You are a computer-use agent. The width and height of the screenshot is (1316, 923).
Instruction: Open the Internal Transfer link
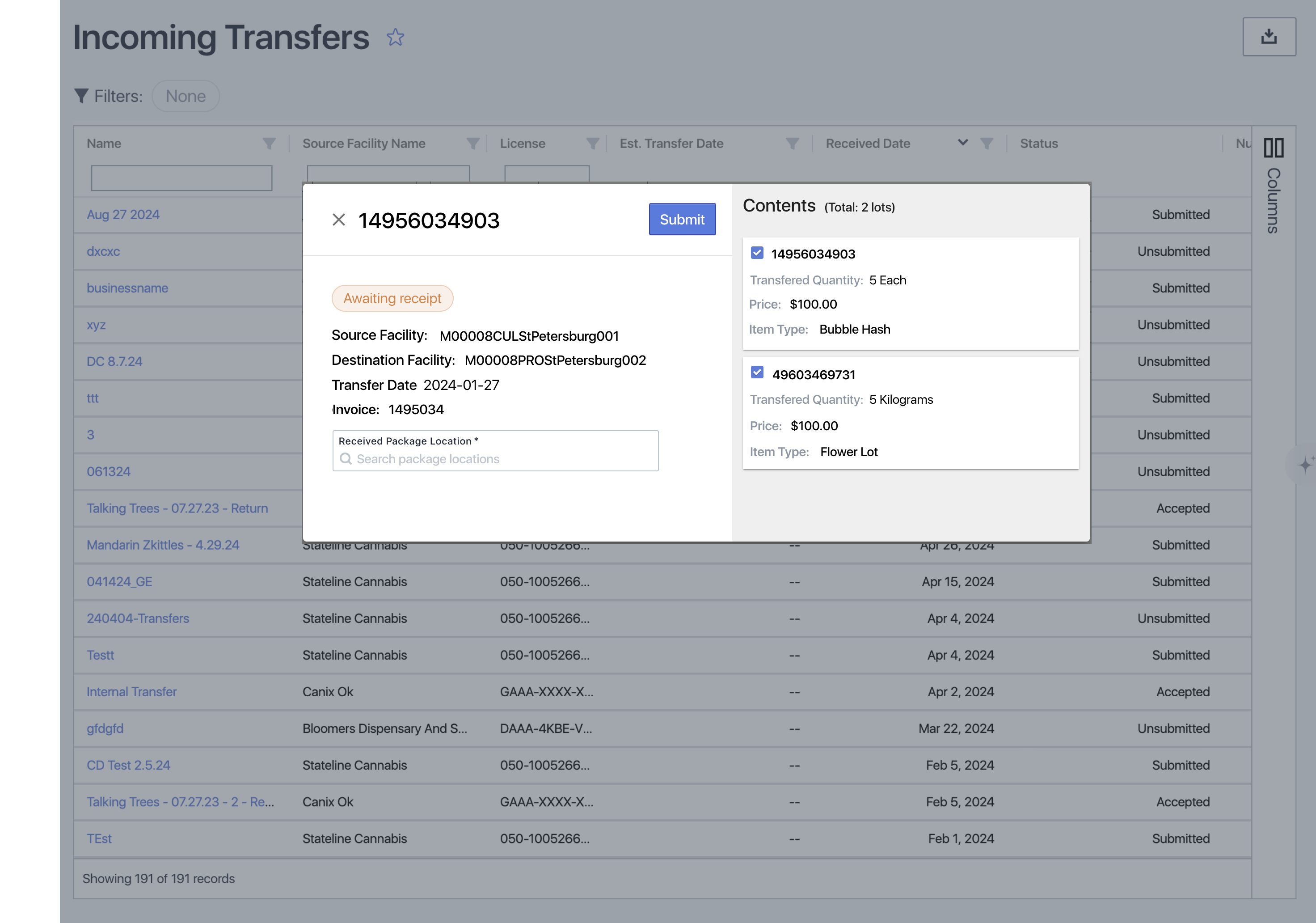click(x=131, y=691)
